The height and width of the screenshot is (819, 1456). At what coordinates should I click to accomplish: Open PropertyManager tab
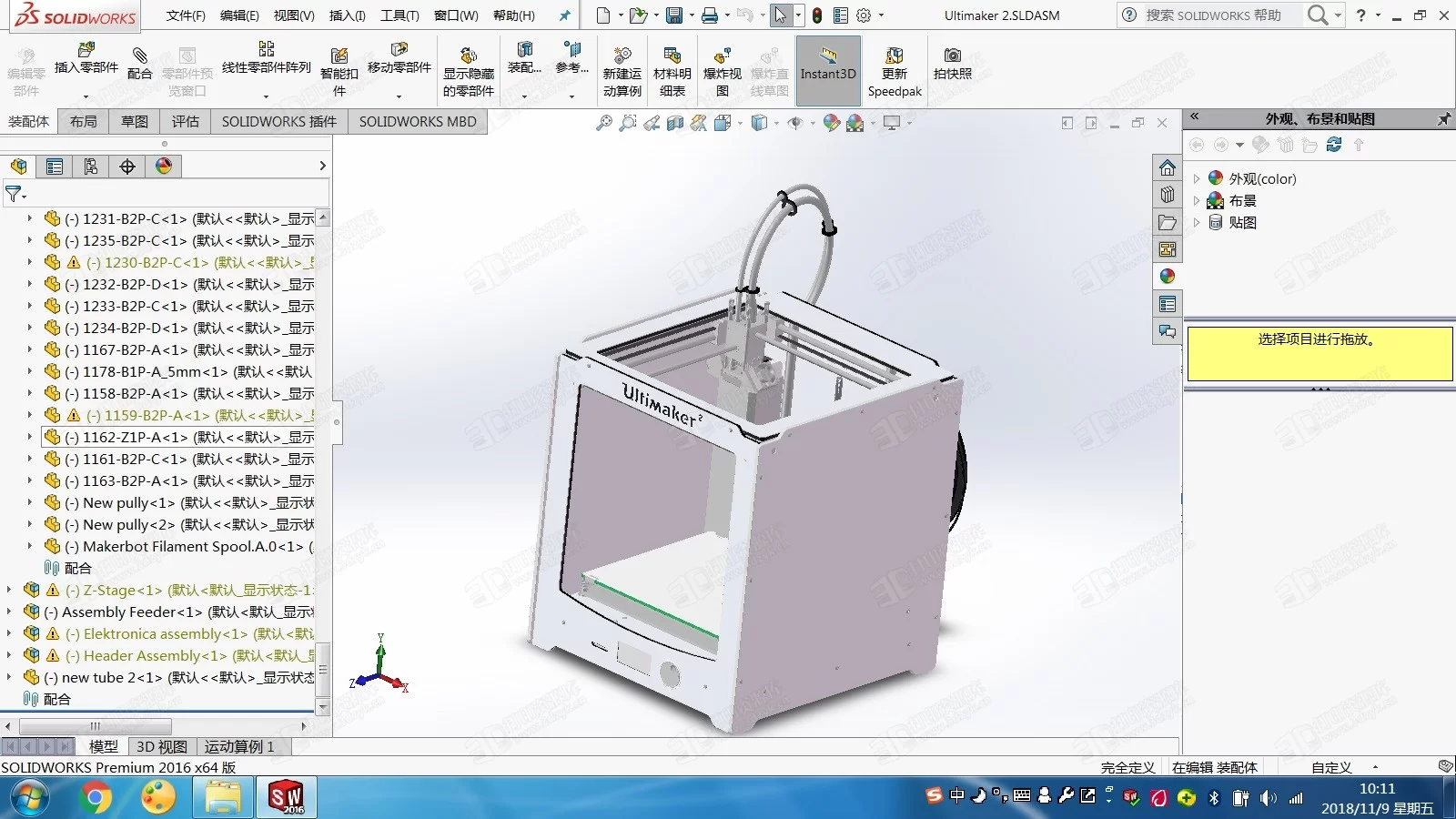(x=55, y=167)
